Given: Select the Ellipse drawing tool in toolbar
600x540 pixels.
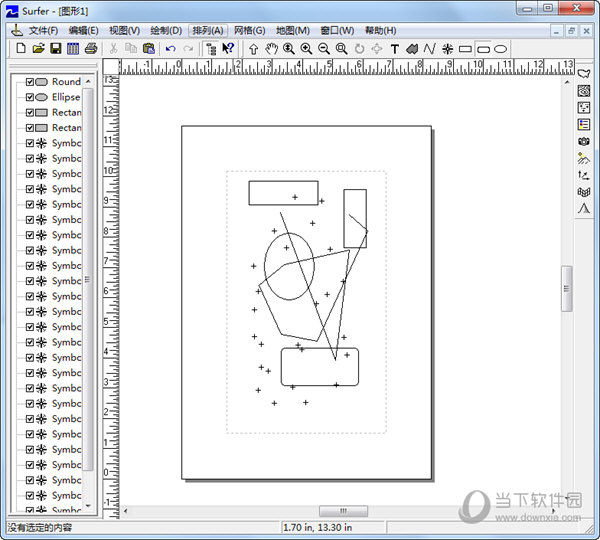Looking at the screenshot, I should pyautogui.click(x=501, y=48).
